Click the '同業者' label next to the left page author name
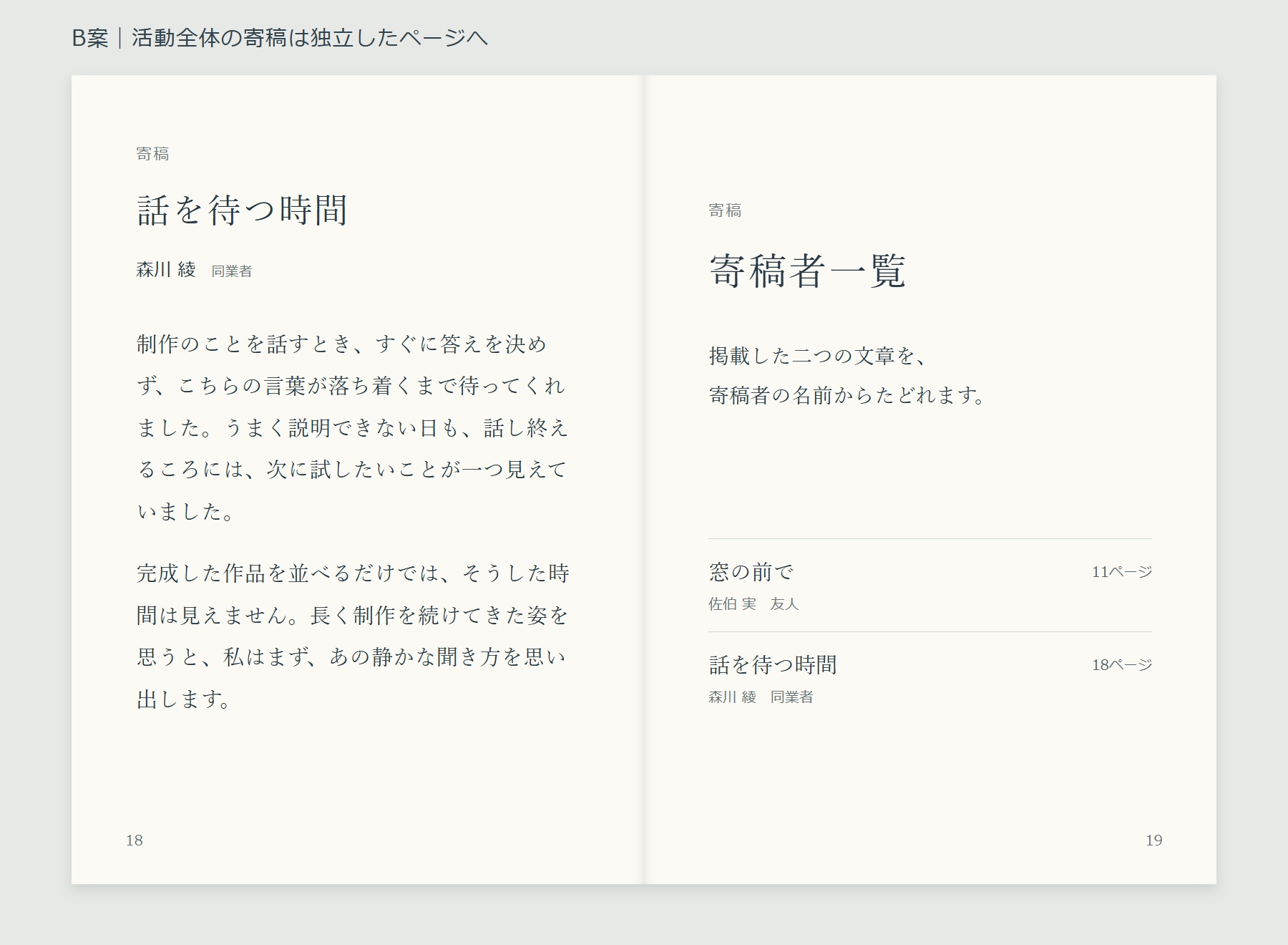Viewport: 1288px width, 945px height. point(232,271)
